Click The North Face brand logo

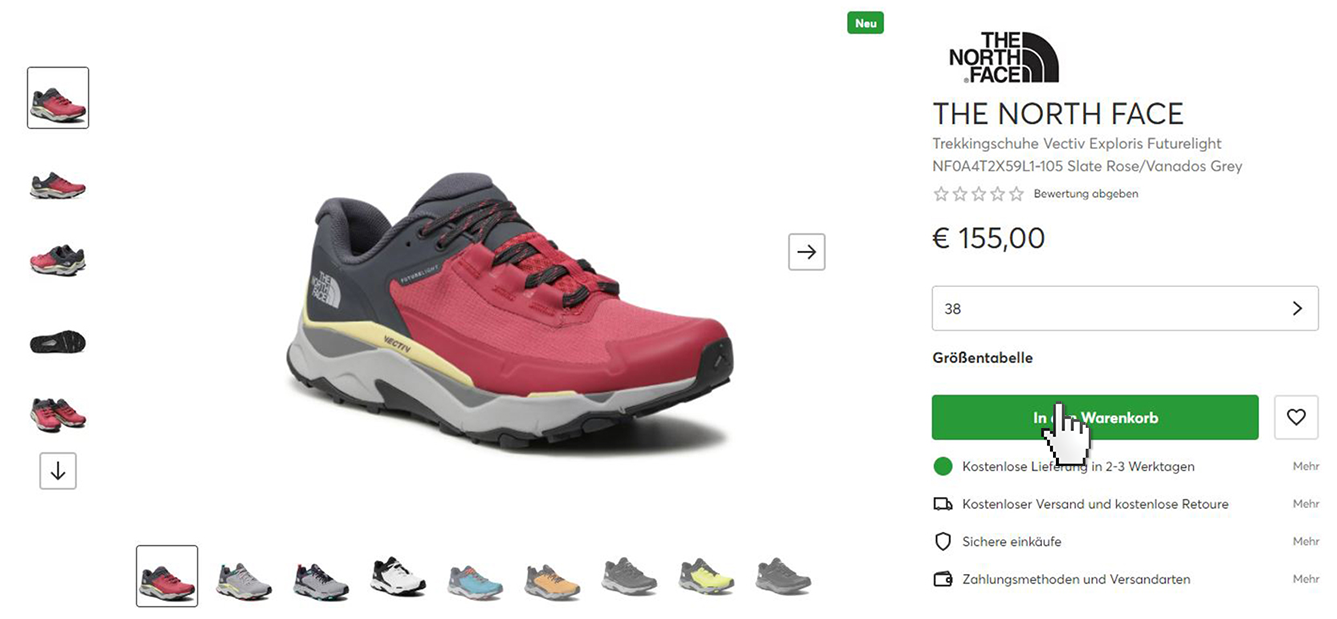point(1003,57)
